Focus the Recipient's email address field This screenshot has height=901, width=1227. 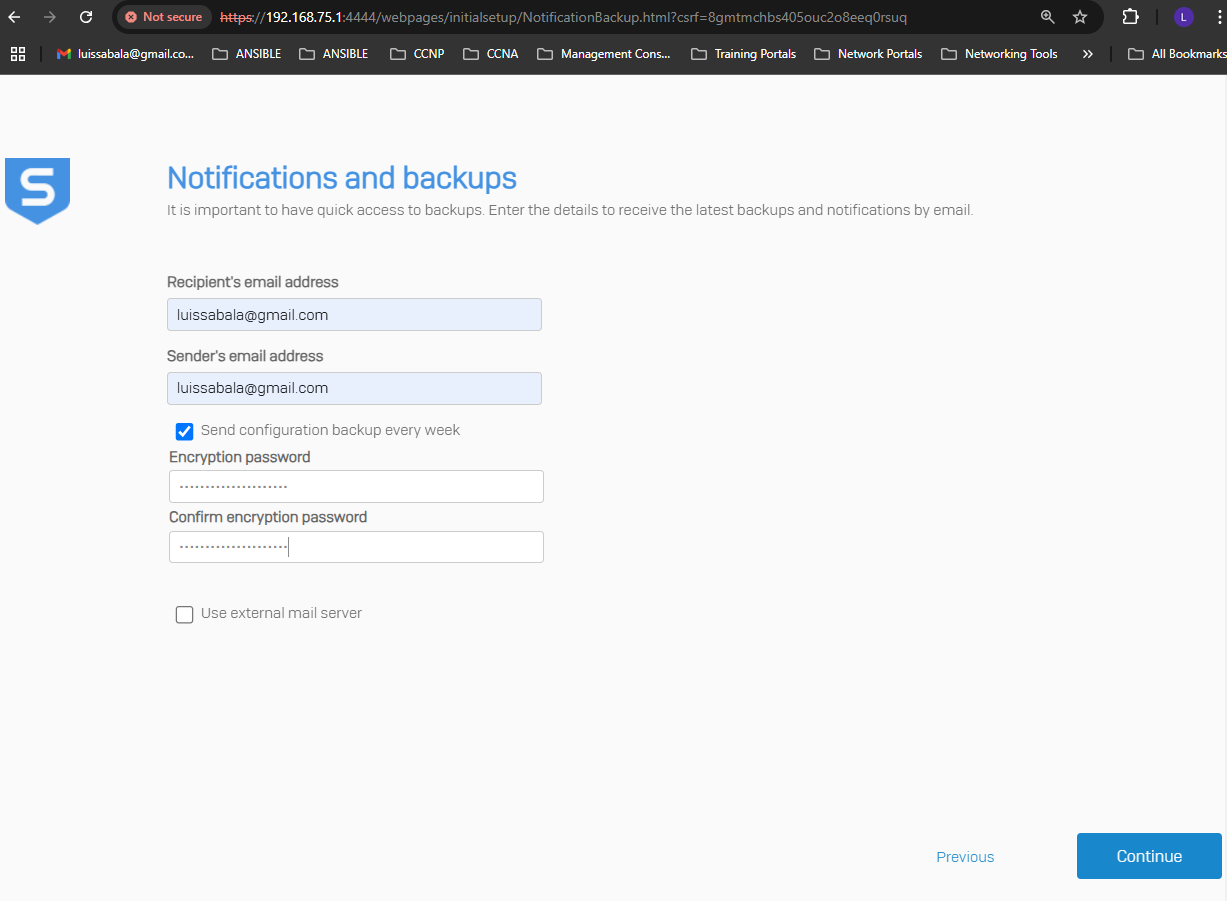[354, 314]
